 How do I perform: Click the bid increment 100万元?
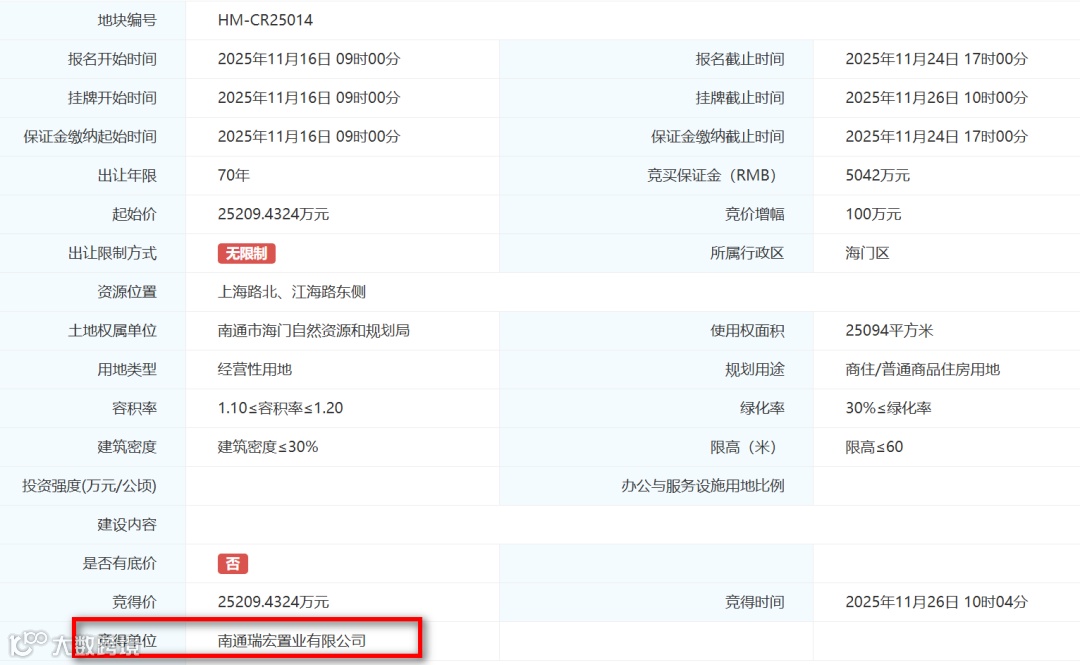873,214
